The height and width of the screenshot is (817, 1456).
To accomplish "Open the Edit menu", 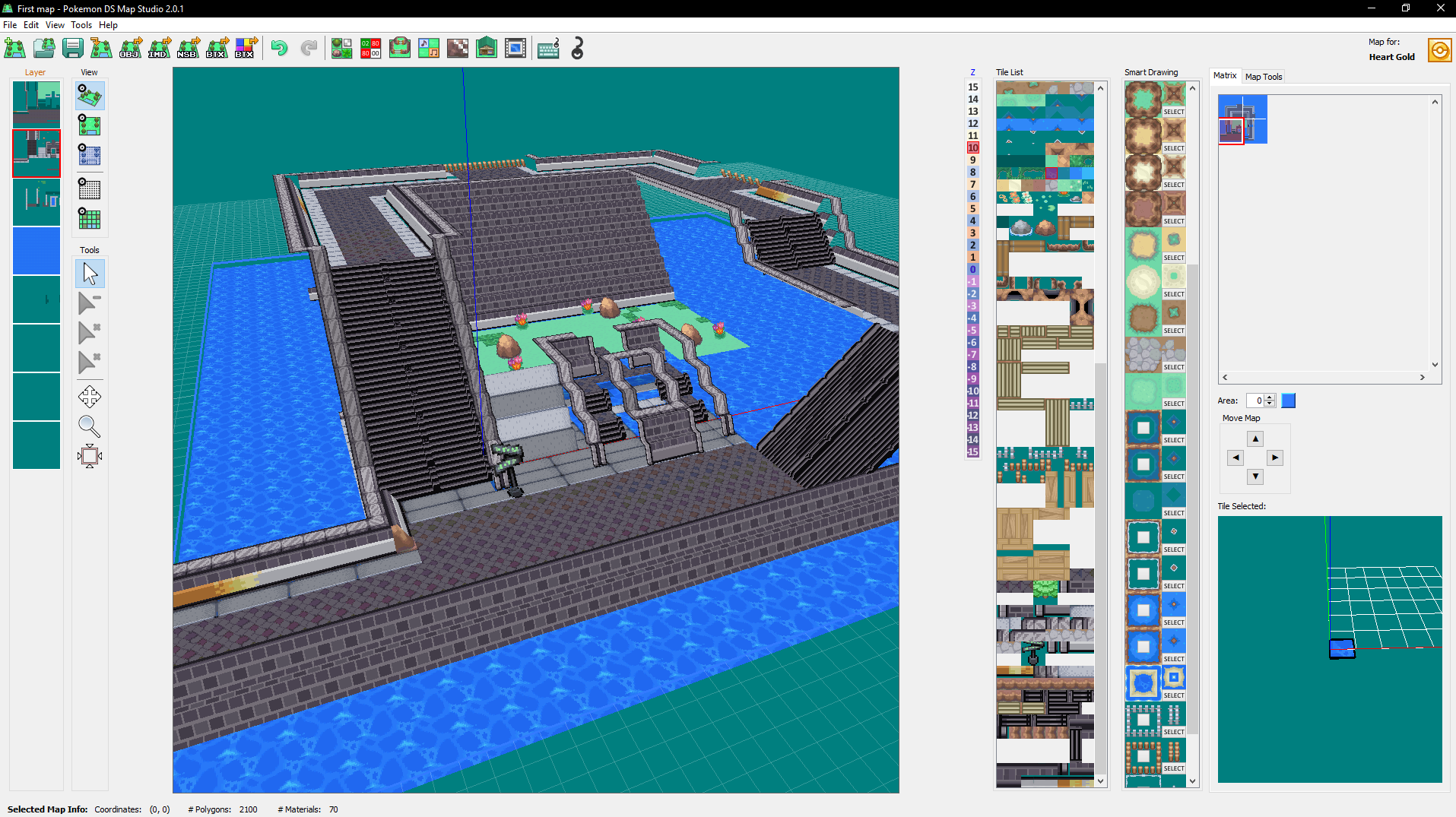I will [x=31, y=25].
